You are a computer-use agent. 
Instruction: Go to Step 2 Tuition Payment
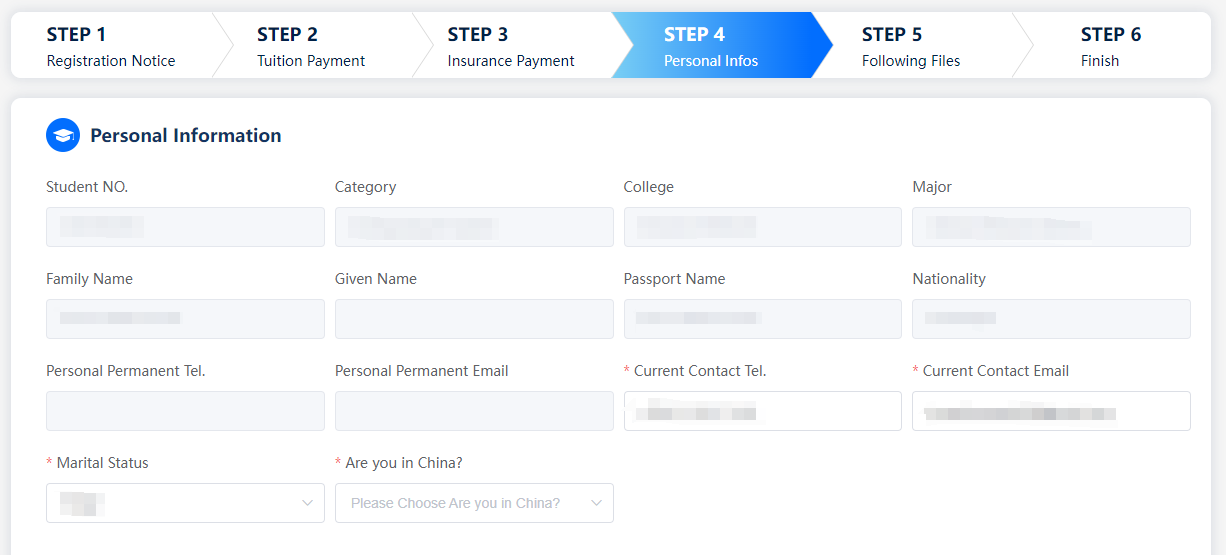pyautogui.click(x=311, y=46)
